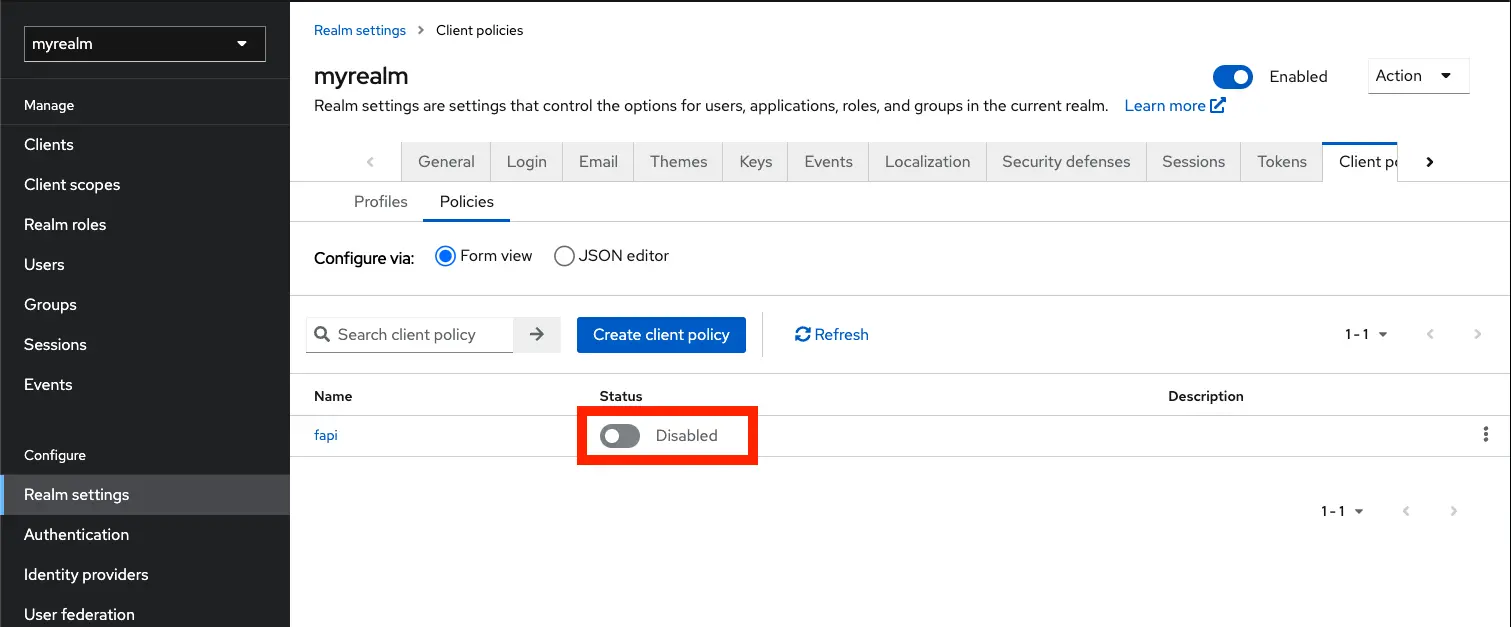Enable the fapi policy status toggle
The height and width of the screenshot is (627, 1511).
coord(619,435)
